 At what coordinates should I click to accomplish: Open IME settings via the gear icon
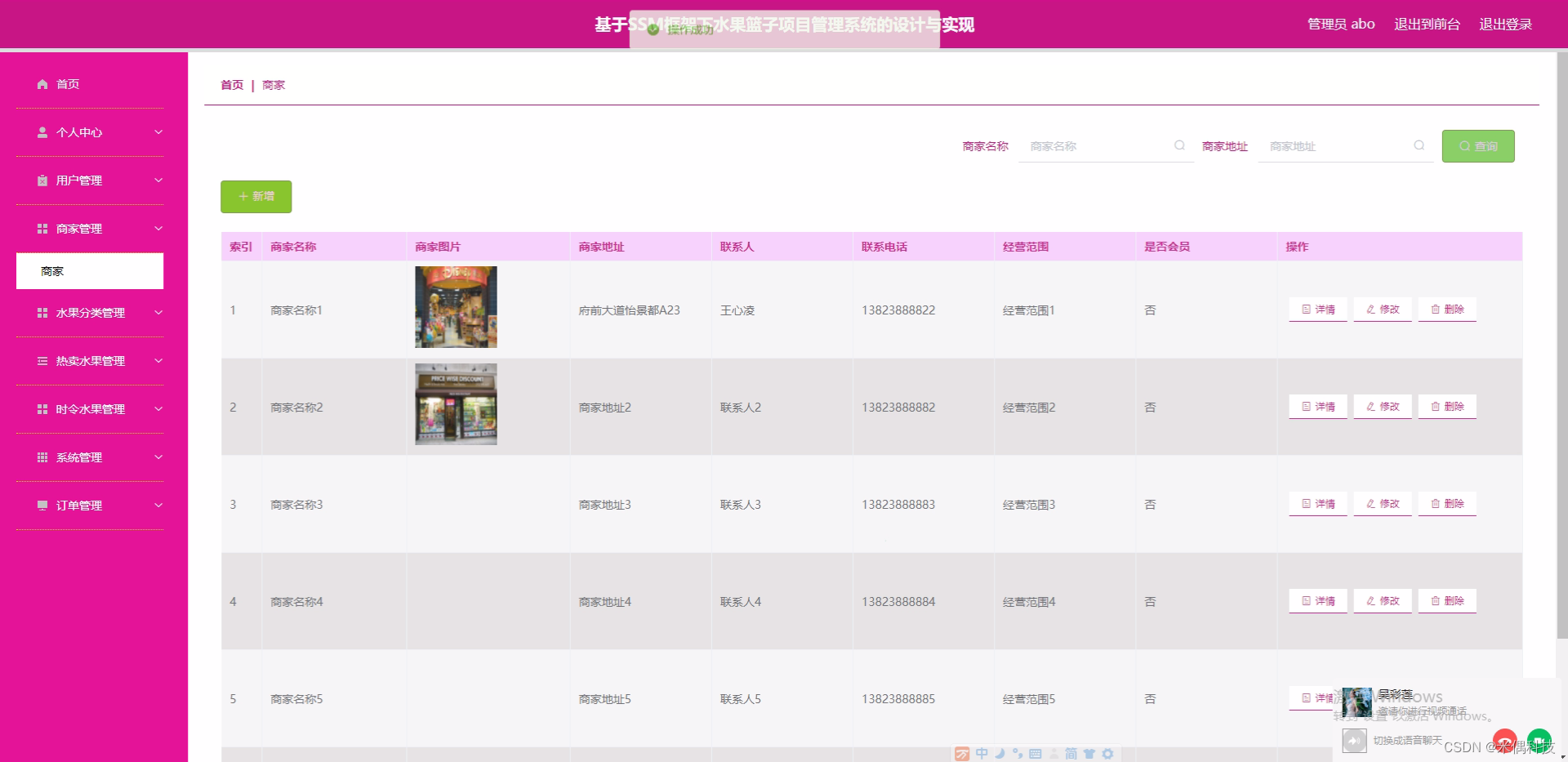1108,754
